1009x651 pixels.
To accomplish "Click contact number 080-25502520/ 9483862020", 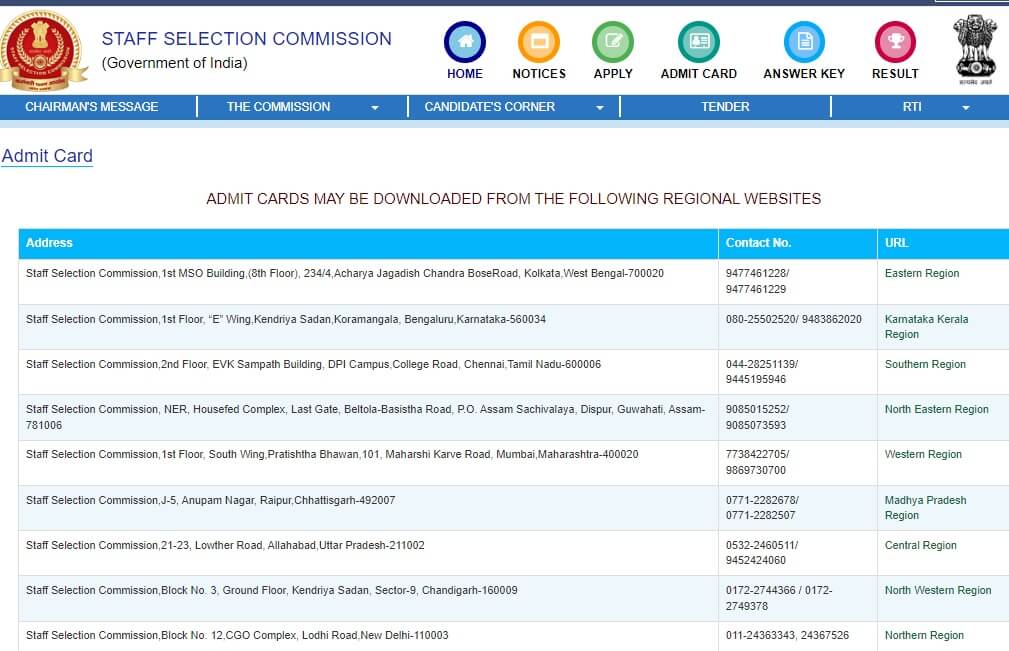I will tap(793, 319).
